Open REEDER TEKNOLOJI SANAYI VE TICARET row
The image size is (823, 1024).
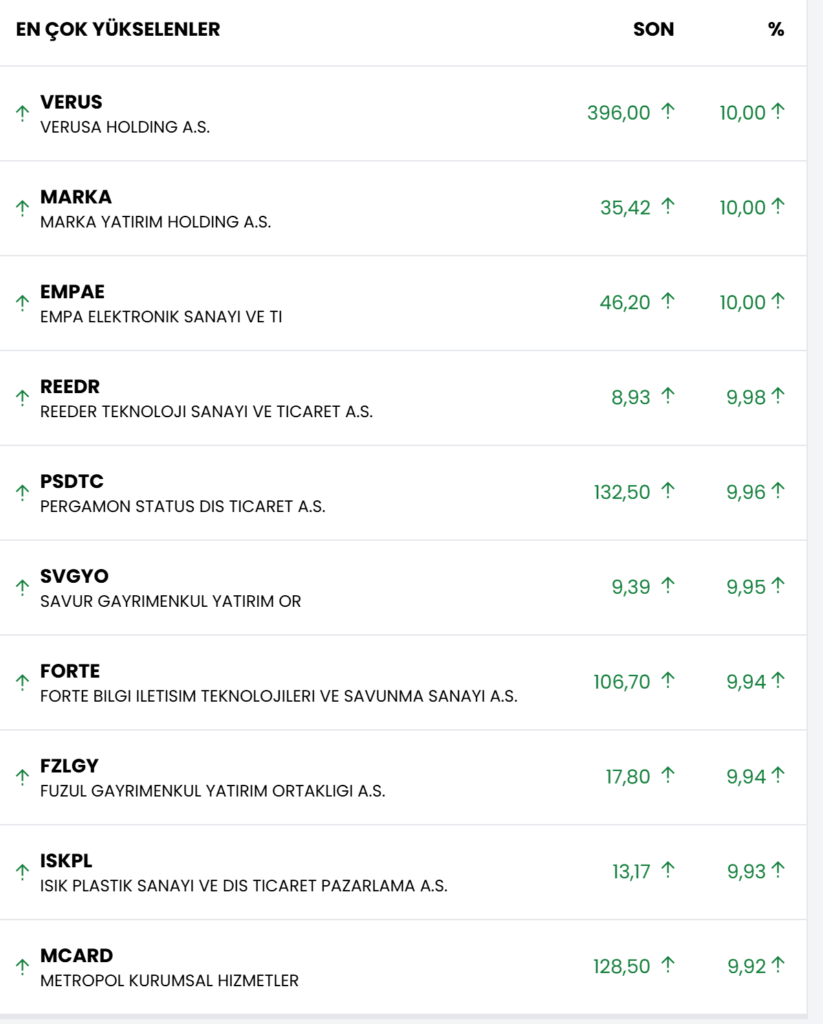click(x=206, y=412)
